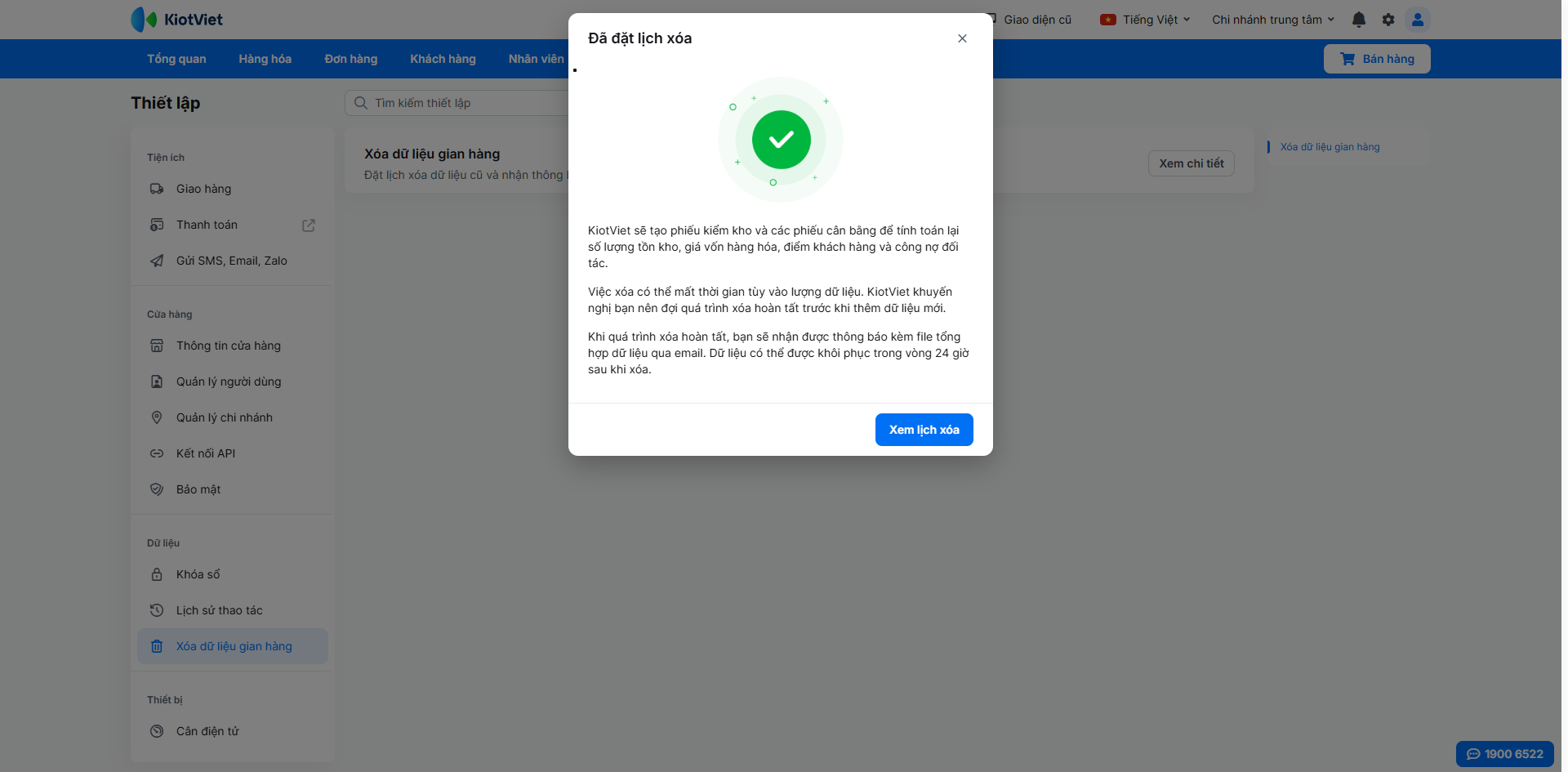Focus the Tìm kiếm thiết lập search field
This screenshot has width=1568, height=772.
465,103
